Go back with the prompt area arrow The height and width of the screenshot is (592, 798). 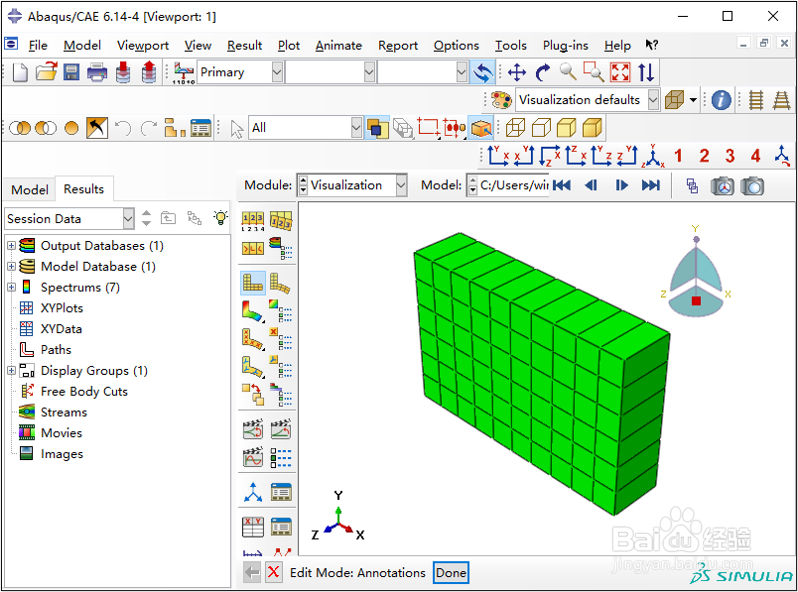(252, 572)
